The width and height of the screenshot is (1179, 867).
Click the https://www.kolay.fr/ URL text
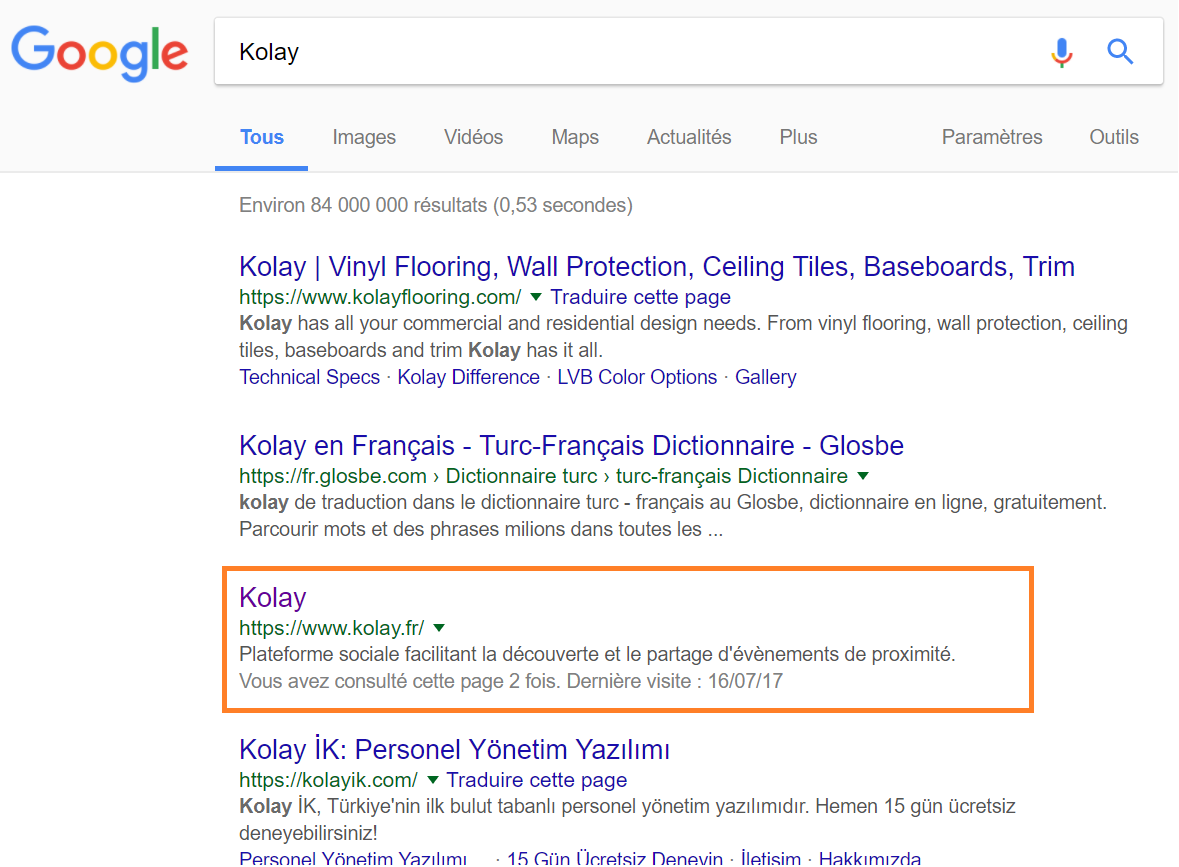(x=332, y=628)
